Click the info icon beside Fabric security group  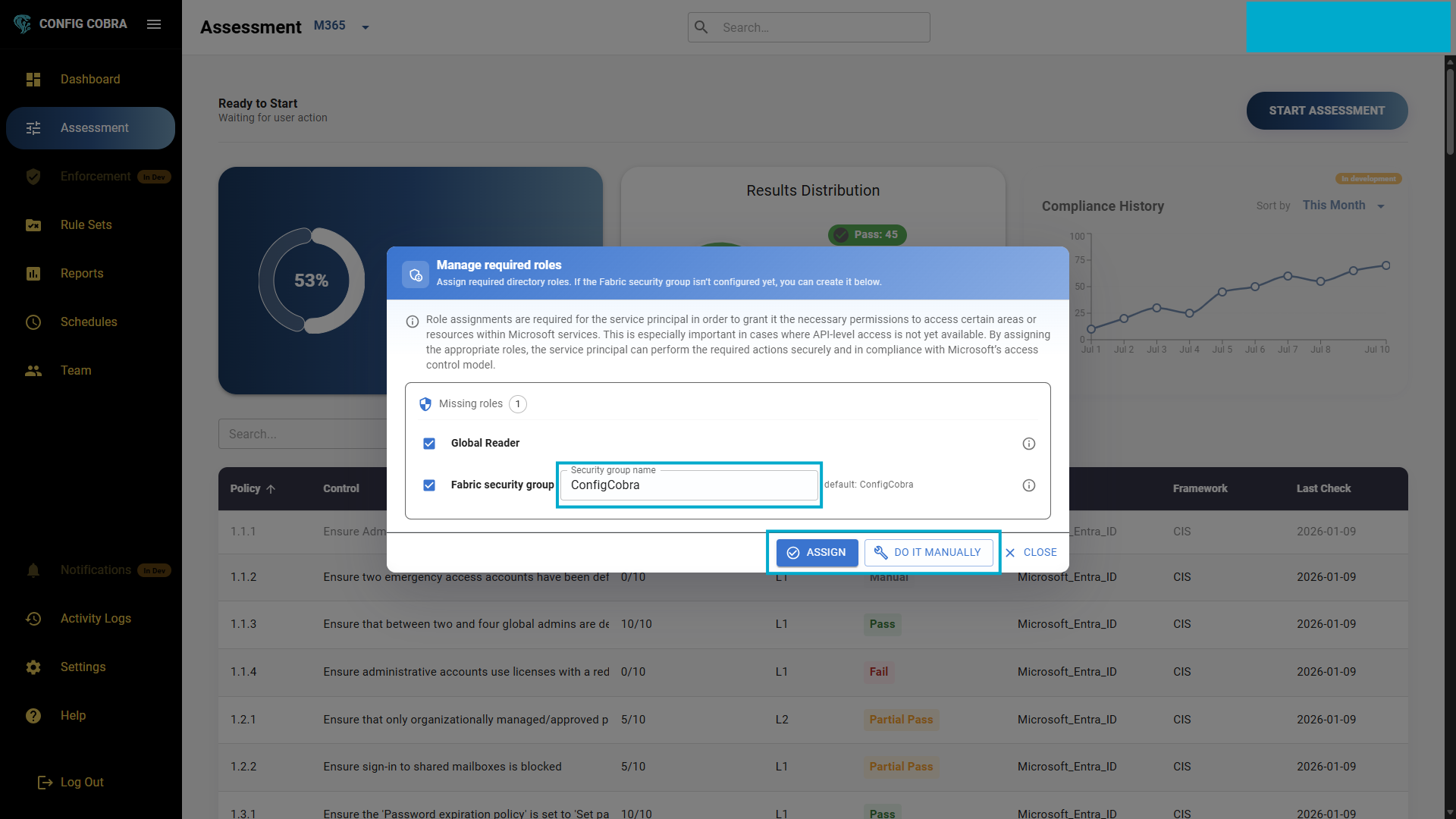coord(1028,485)
